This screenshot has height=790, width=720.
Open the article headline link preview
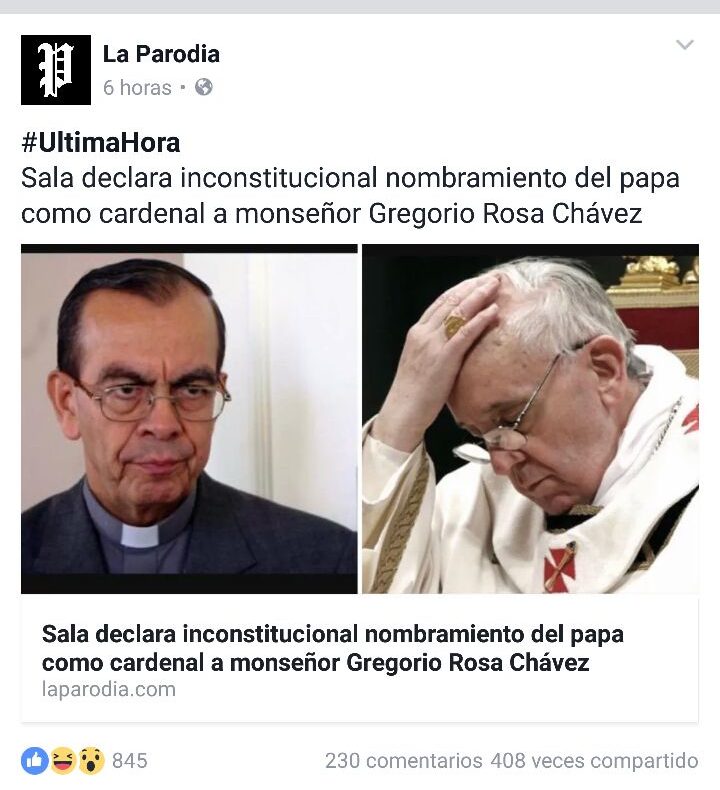[x=333, y=648]
